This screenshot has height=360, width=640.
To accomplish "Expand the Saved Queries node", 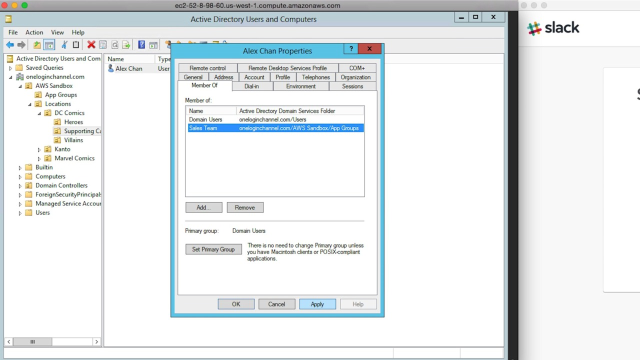I will 11,68.
